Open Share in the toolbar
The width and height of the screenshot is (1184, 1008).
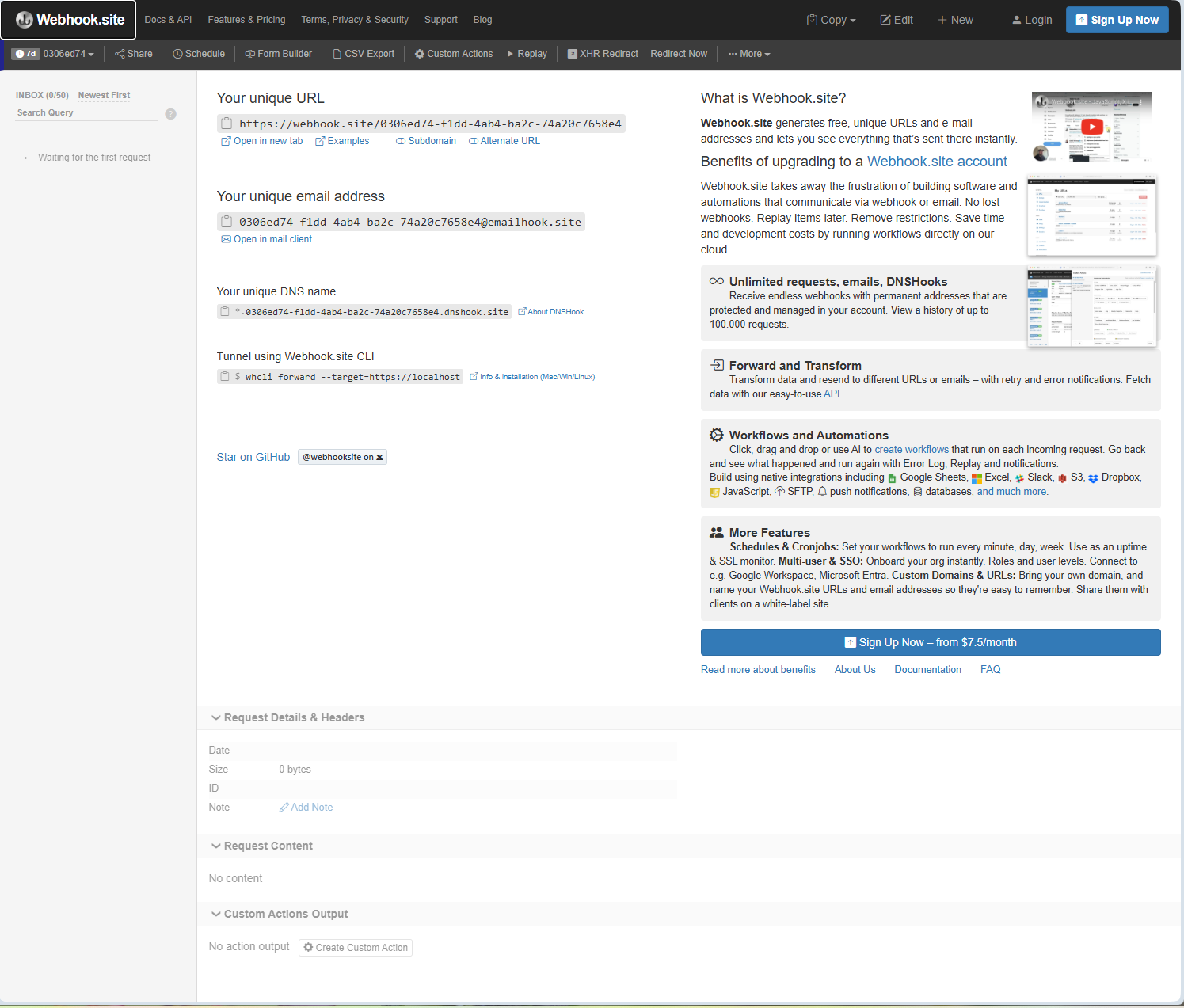(134, 54)
